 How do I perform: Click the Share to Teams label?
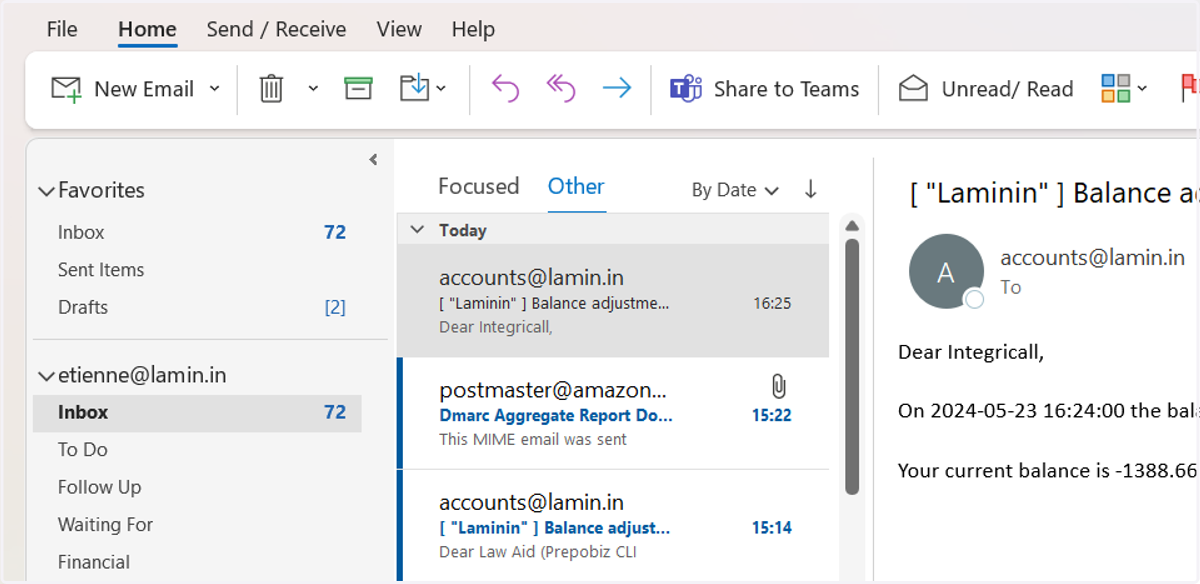tap(786, 89)
